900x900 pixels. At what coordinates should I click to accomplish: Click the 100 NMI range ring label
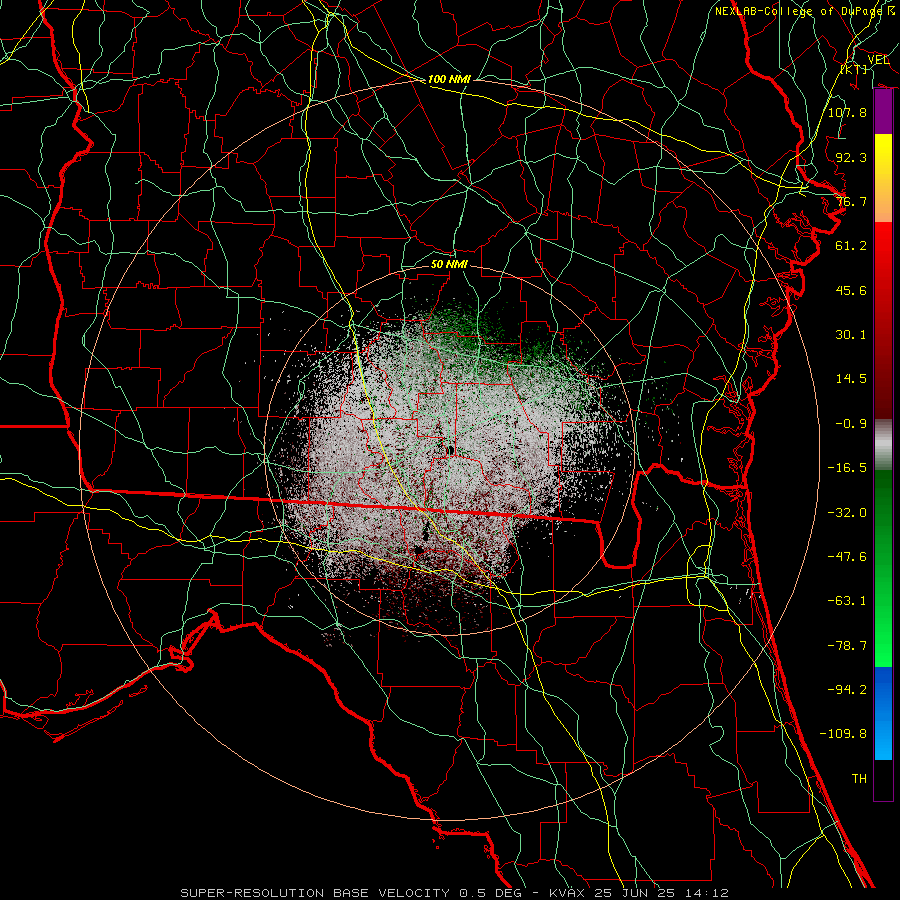(x=449, y=79)
